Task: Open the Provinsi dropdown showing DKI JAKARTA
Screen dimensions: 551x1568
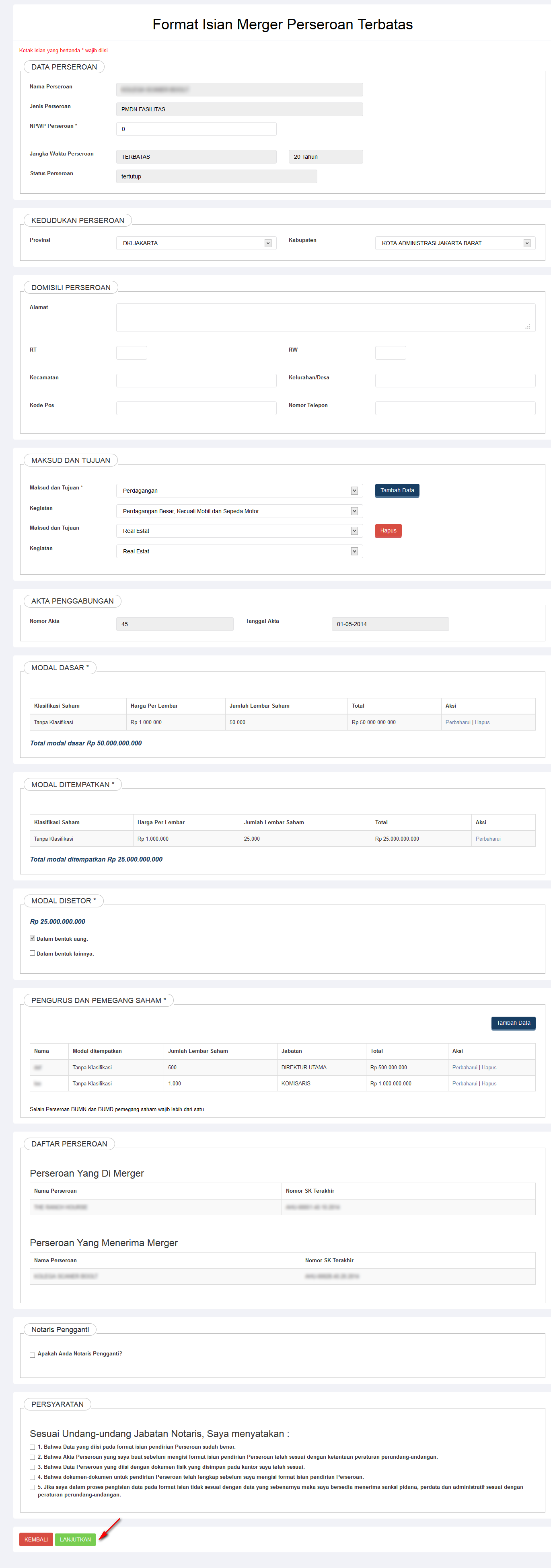Action: [x=195, y=244]
